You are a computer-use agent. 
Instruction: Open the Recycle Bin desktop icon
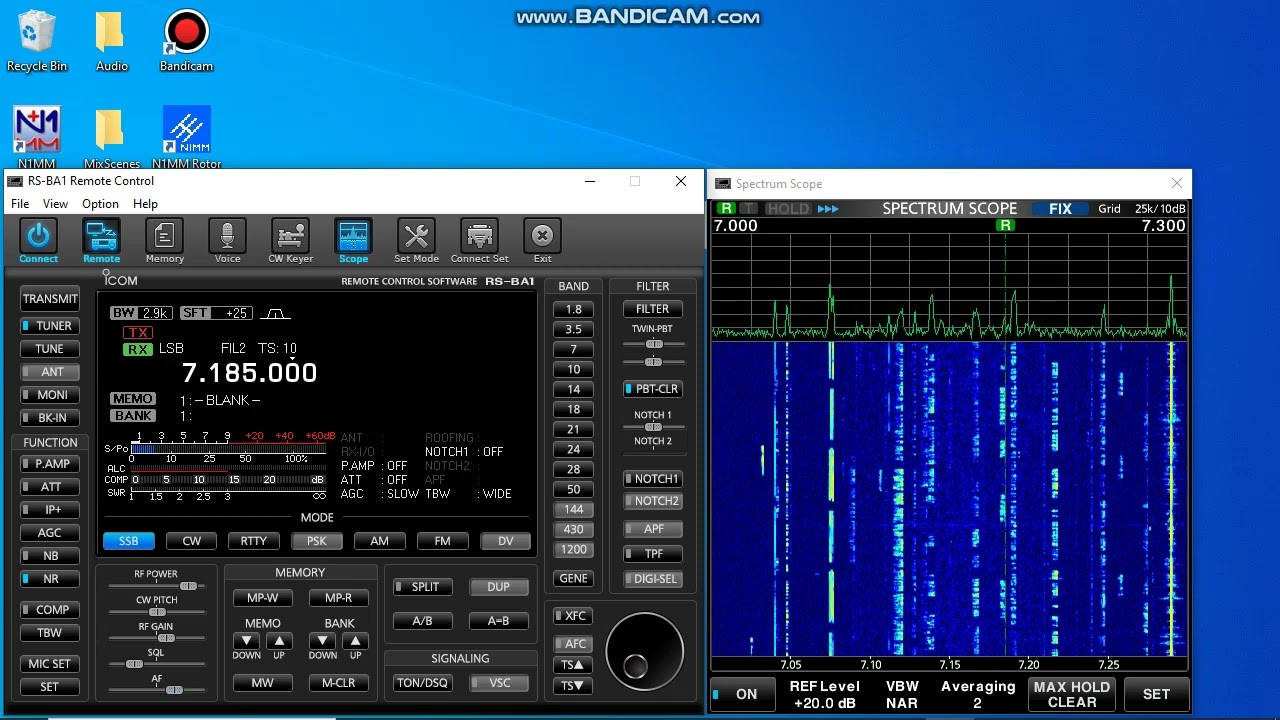[x=37, y=41]
